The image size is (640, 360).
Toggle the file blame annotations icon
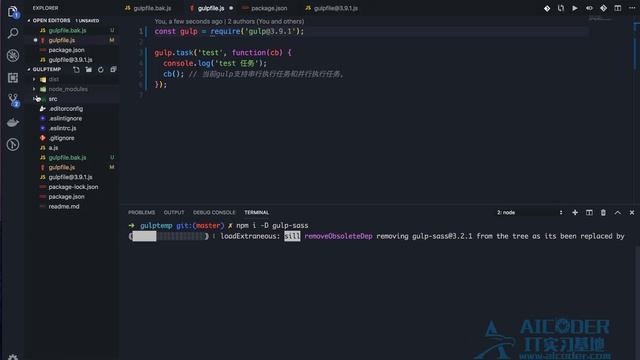click(589, 8)
